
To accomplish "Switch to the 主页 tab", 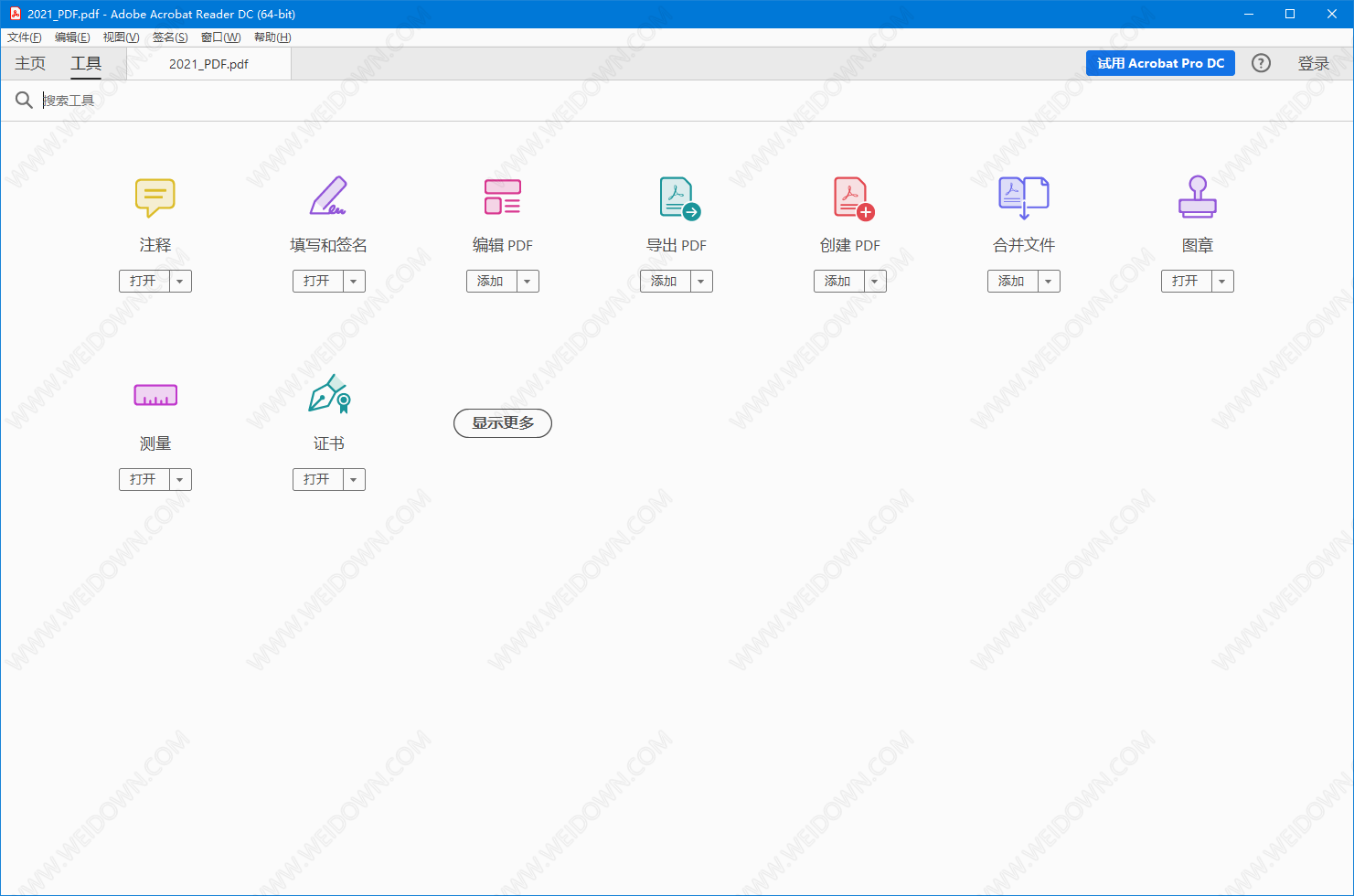I will (x=30, y=63).
